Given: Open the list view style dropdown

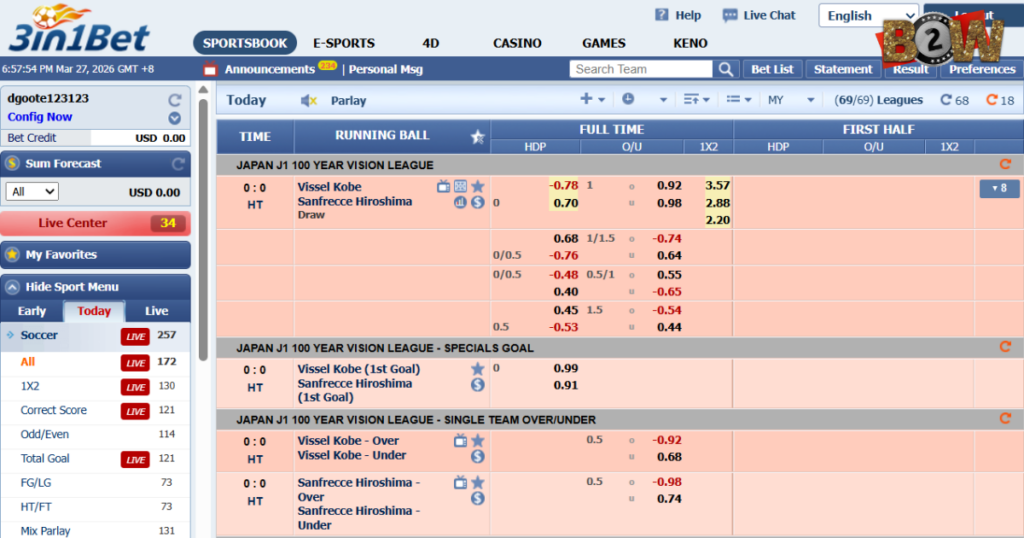Looking at the screenshot, I should pyautogui.click(x=739, y=99).
